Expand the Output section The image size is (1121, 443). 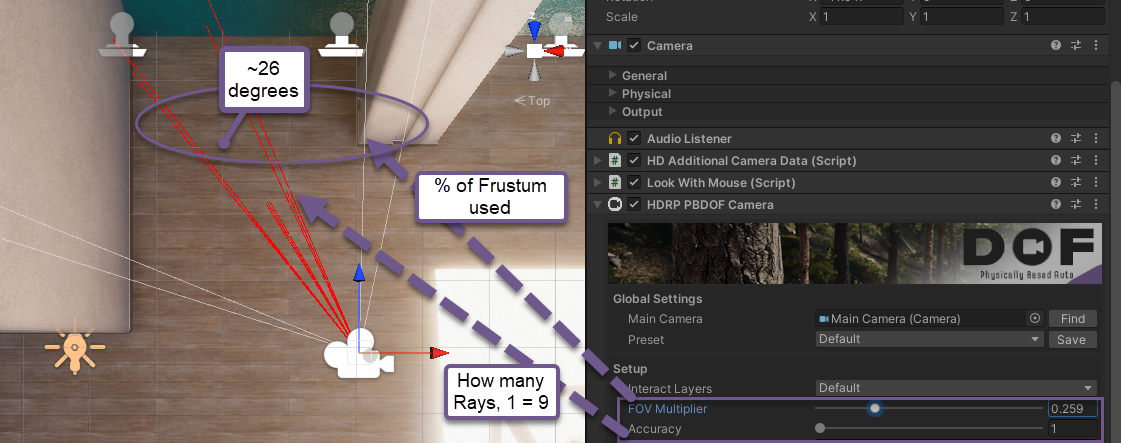click(612, 111)
